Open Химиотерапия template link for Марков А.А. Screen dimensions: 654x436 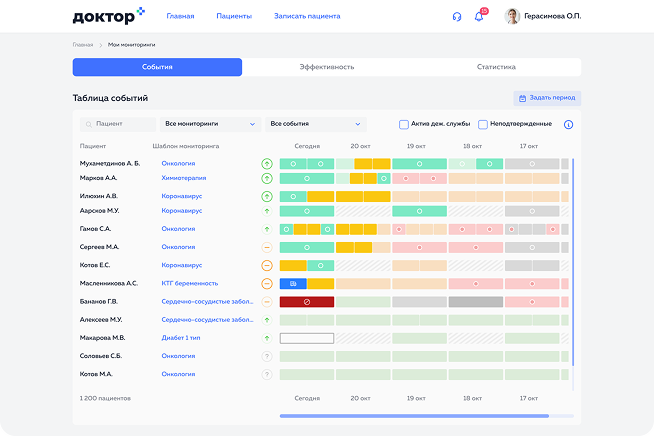coord(184,178)
